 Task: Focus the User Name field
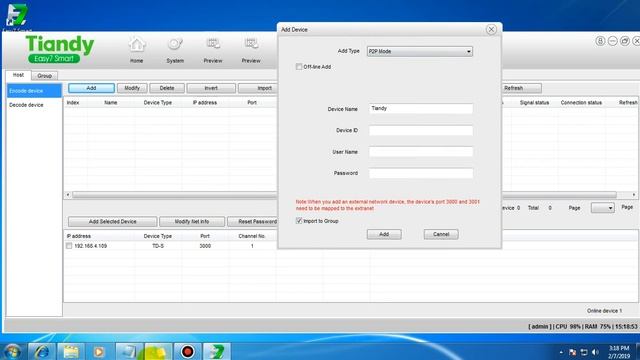click(x=421, y=152)
